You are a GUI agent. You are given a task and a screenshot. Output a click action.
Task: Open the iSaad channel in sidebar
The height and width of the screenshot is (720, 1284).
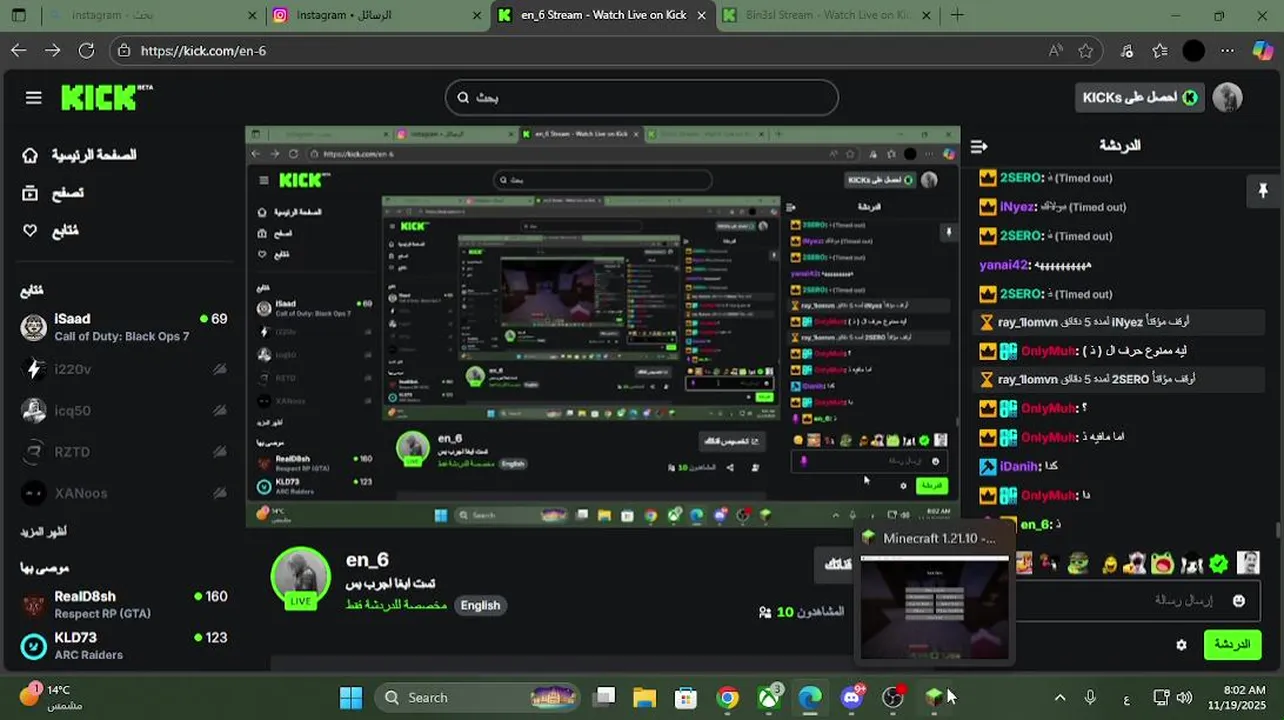point(124,327)
